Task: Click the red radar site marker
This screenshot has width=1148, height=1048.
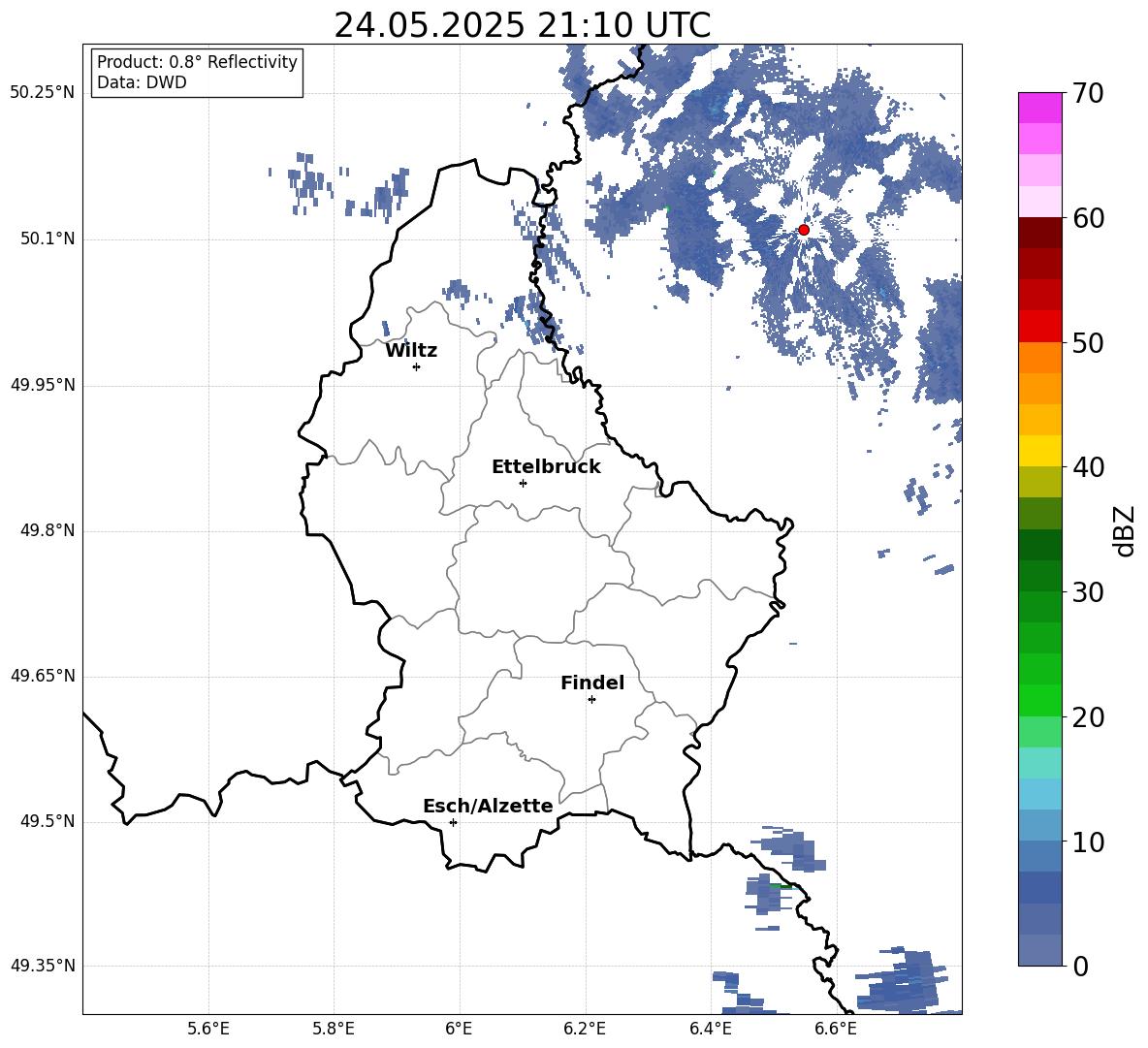Action: coord(804,230)
